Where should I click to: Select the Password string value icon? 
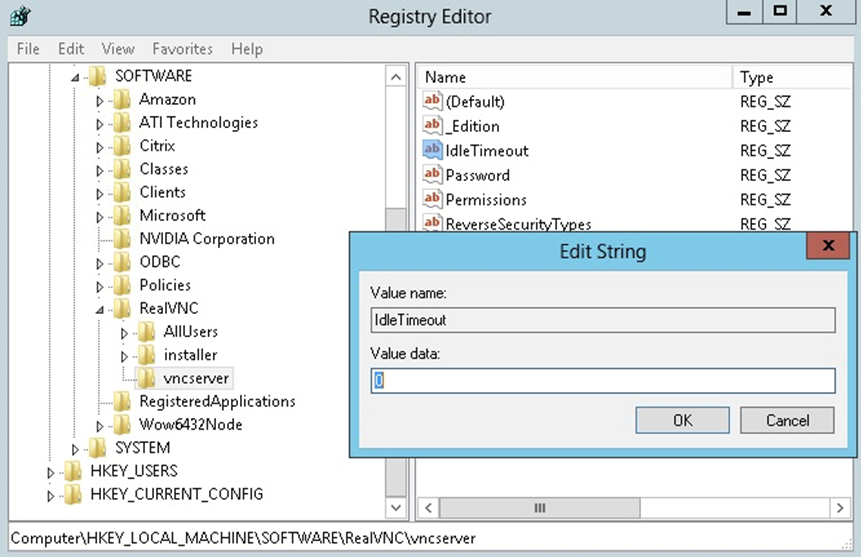(432, 175)
